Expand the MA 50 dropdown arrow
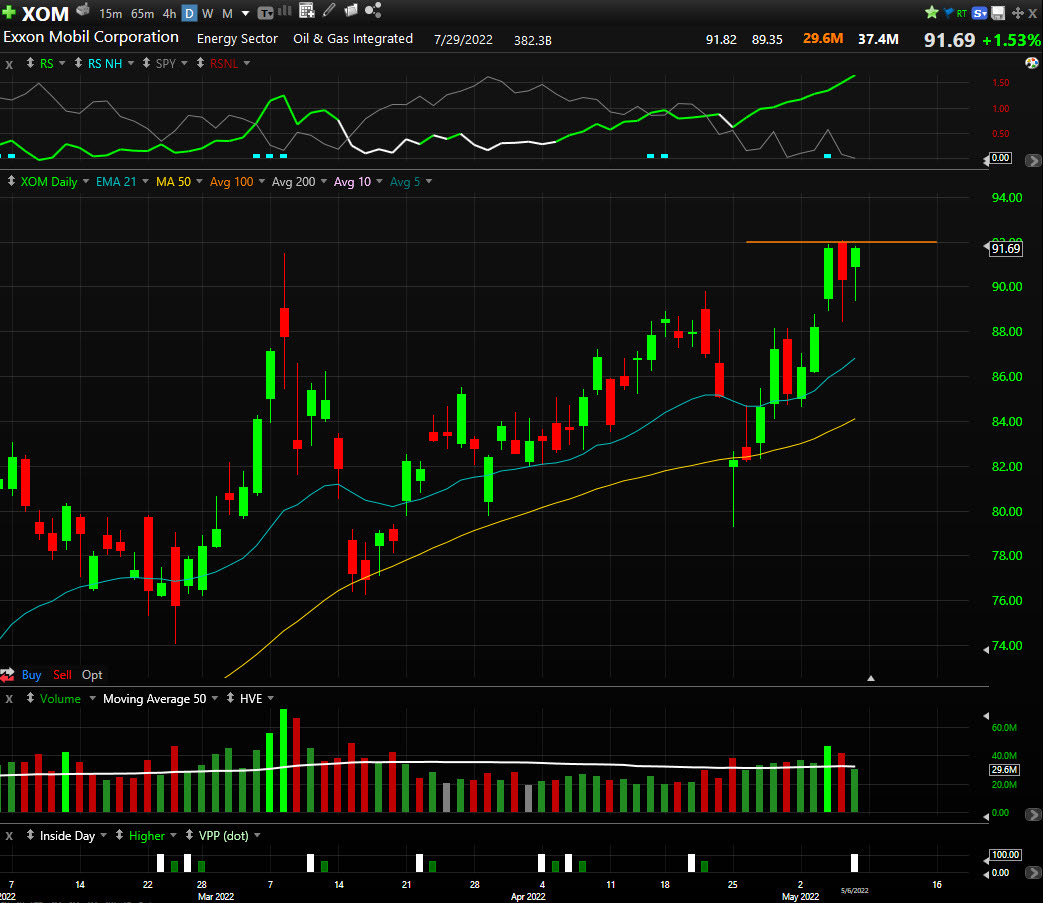Viewport: 1043px width, 903px height. pyautogui.click(x=199, y=181)
